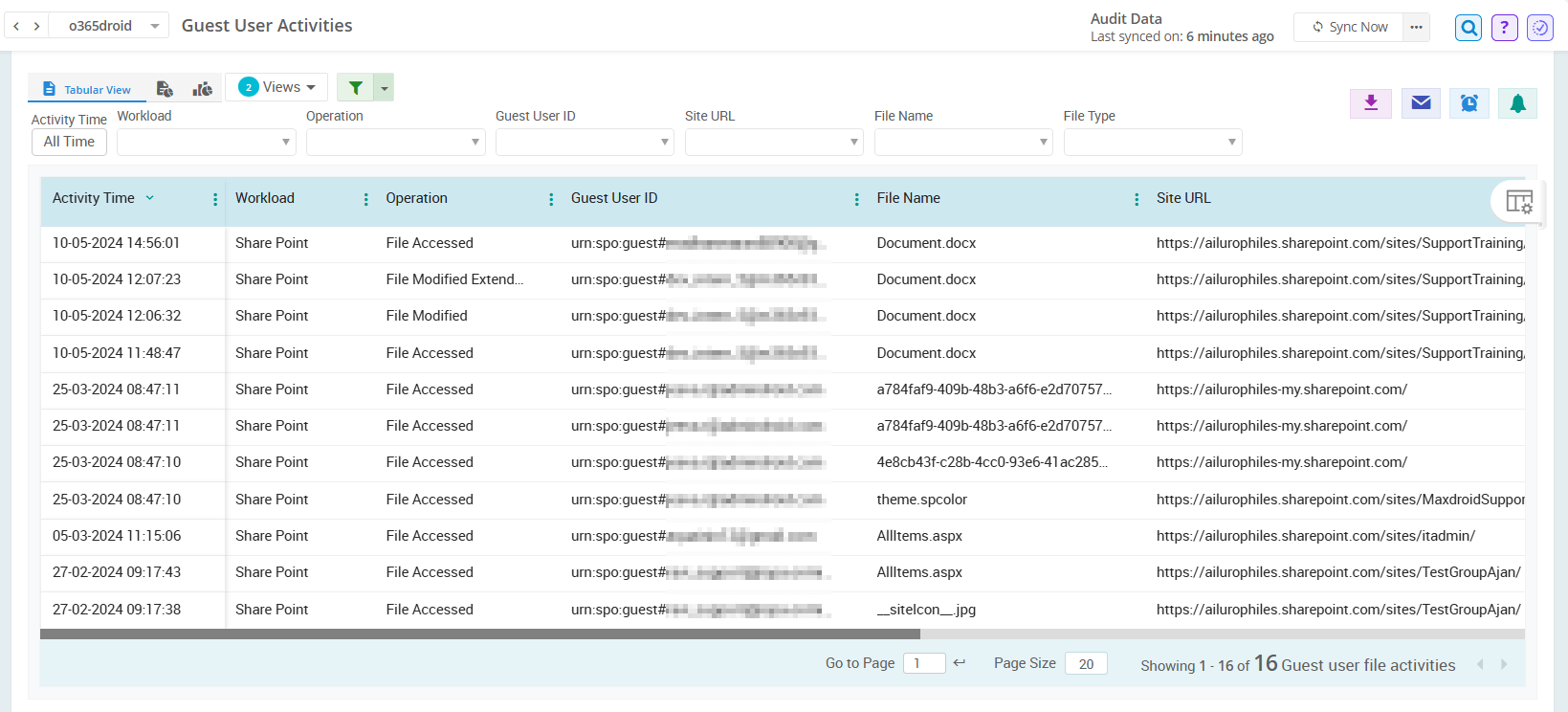
Task: Click the Sync Now button
Action: [x=1349, y=27]
